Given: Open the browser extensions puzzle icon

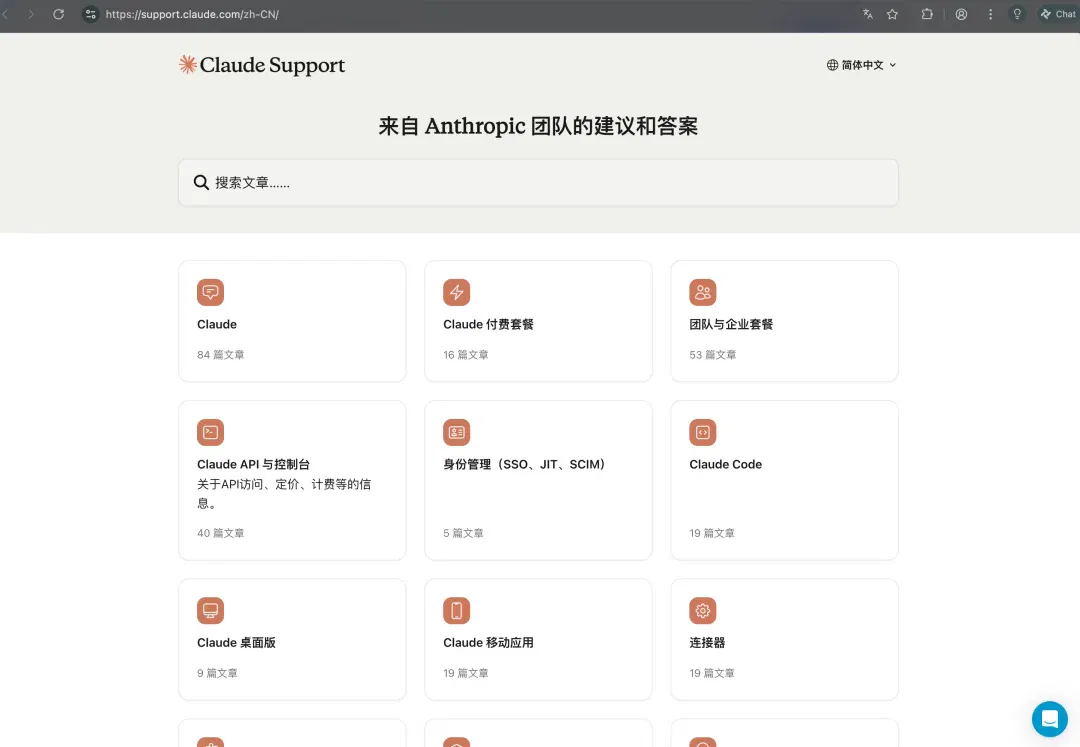Looking at the screenshot, I should click(927, 14).
